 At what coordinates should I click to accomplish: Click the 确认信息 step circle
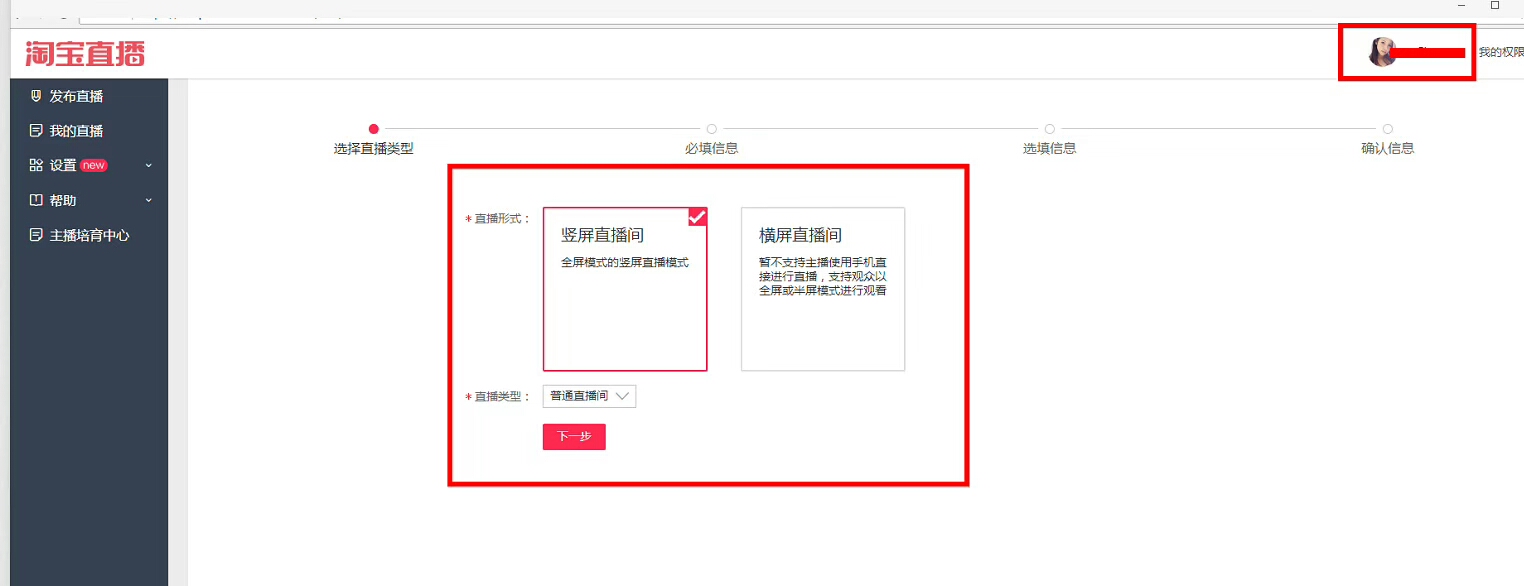tap(1387, 129)
